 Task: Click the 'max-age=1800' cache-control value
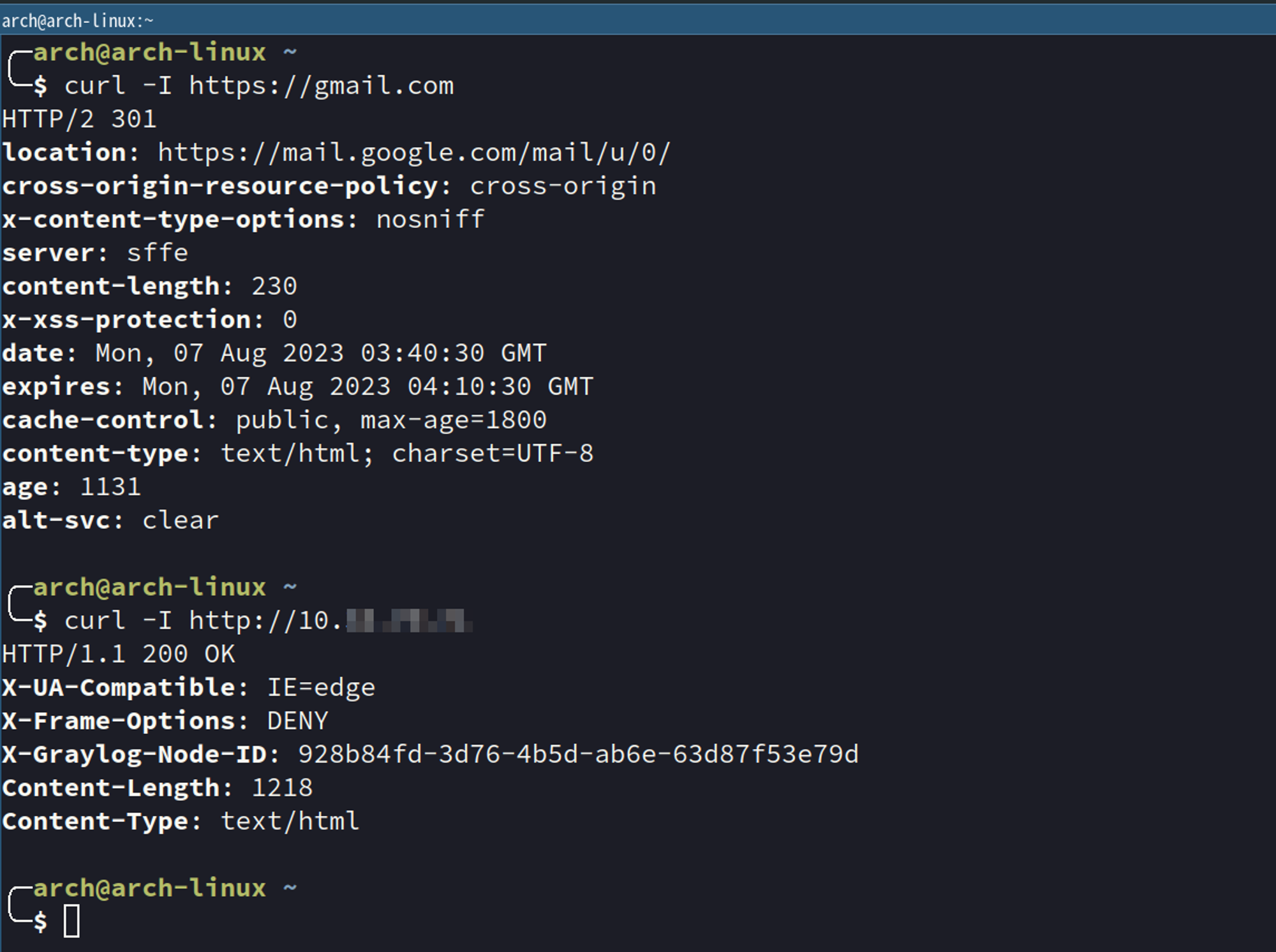click(x=453, y=420)
